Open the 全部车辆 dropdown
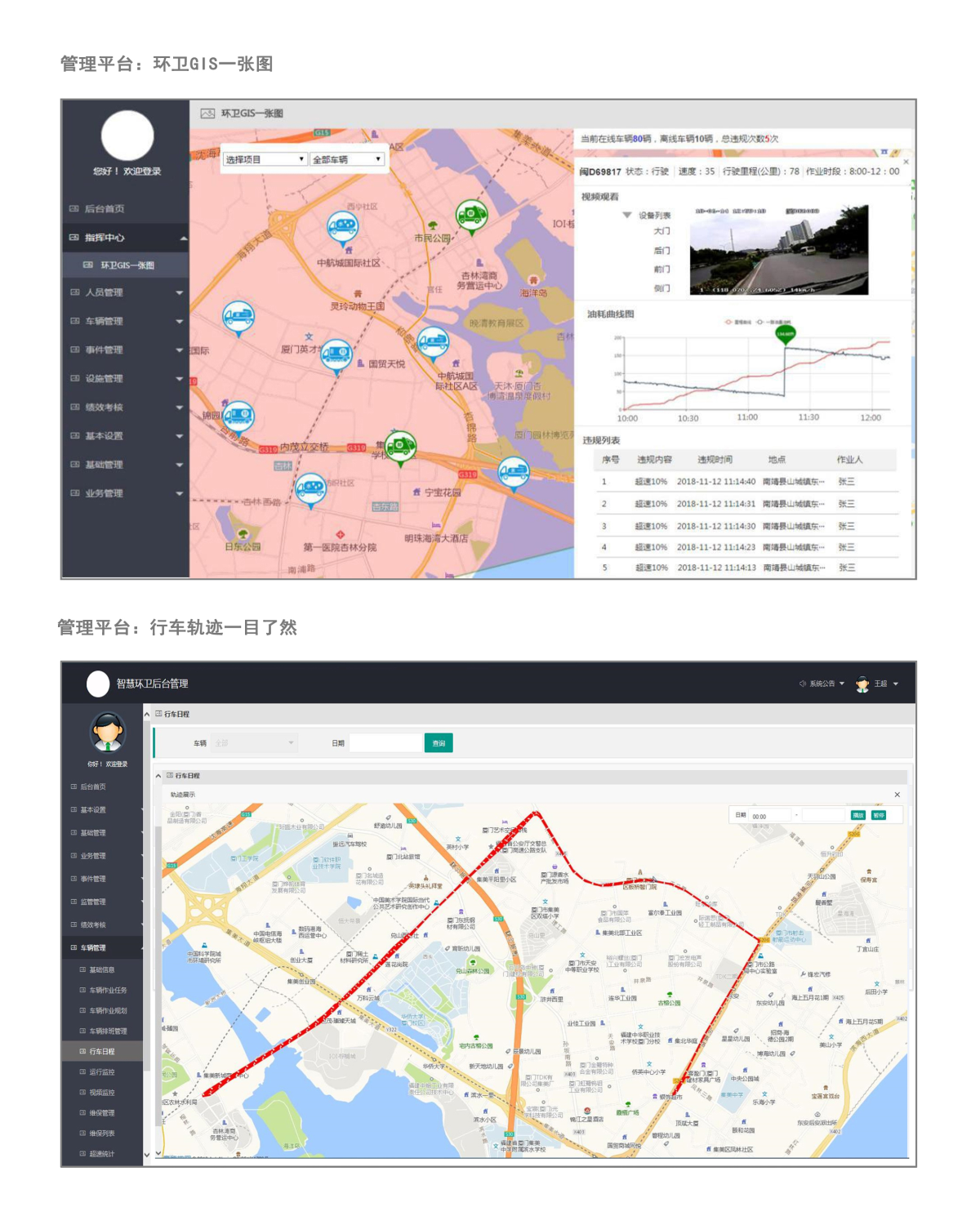 [346, 159]
